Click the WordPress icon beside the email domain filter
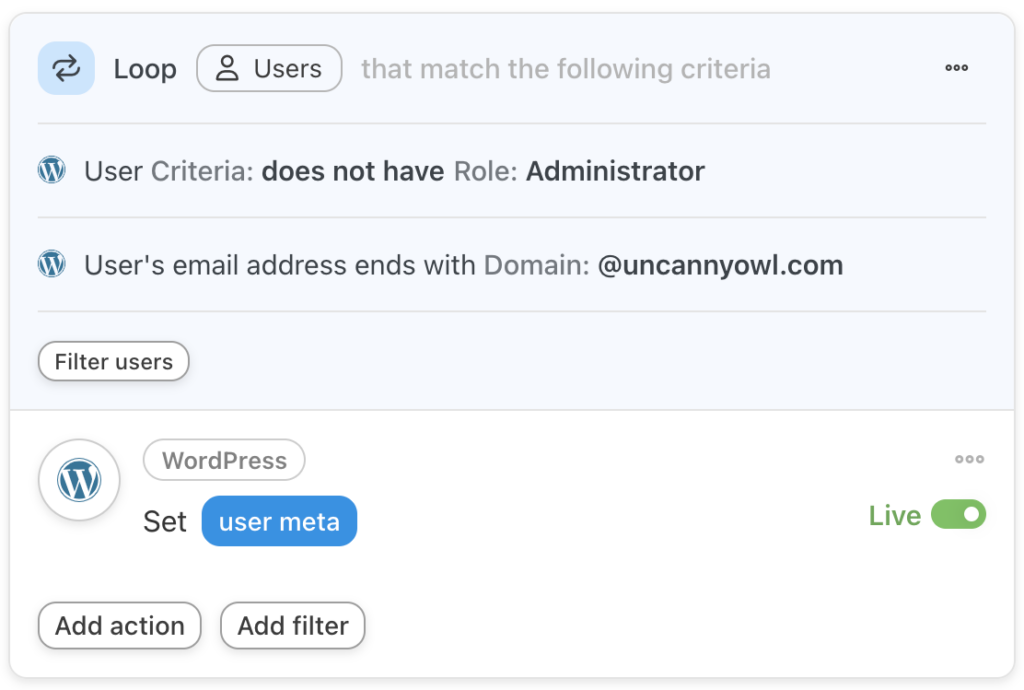This screenshot has height=690, width=1024. [x=50, y=264]
